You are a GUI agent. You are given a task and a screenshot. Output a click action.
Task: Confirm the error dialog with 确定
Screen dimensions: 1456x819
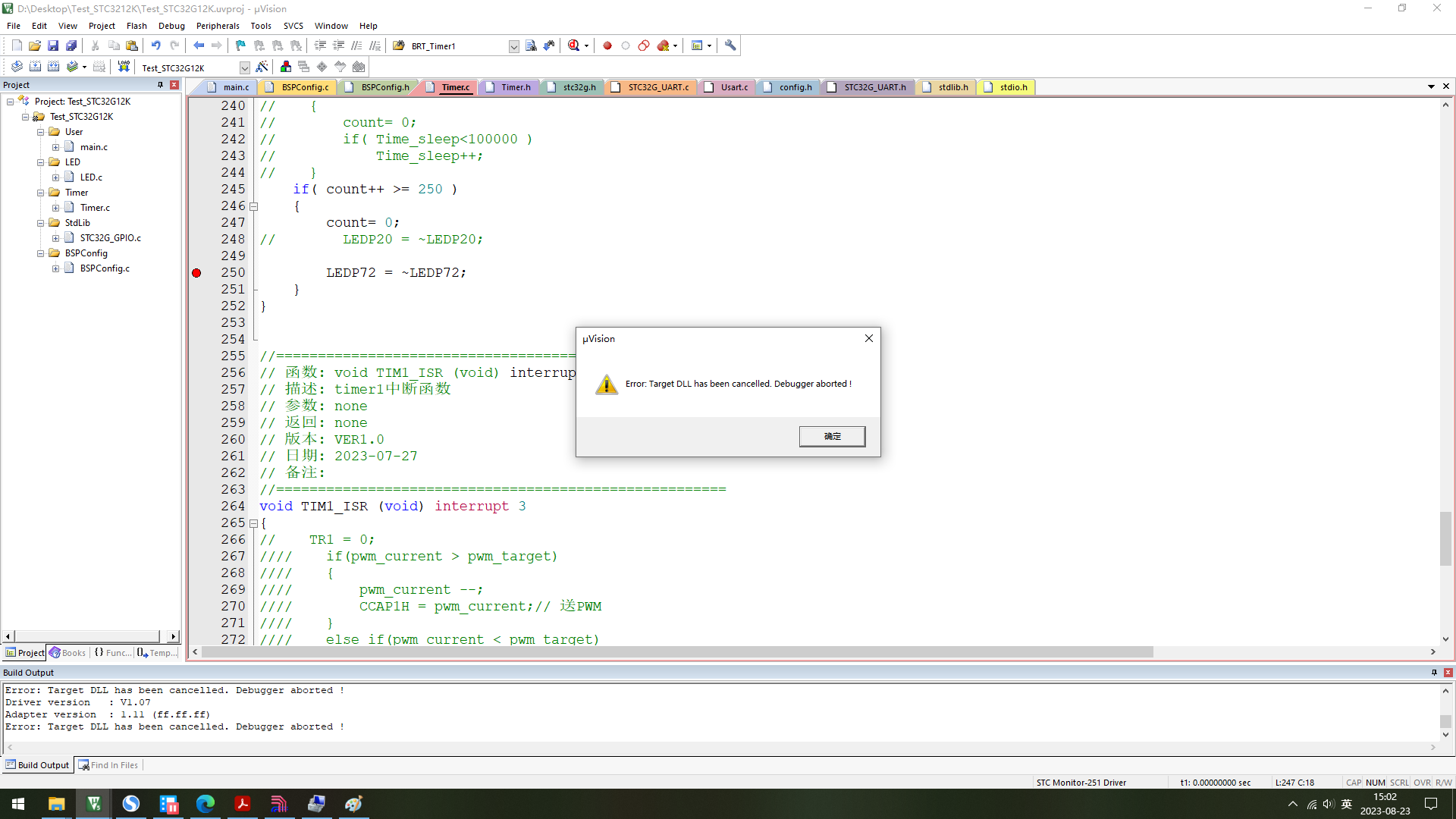pyautogui.click(x=832, y=436)
